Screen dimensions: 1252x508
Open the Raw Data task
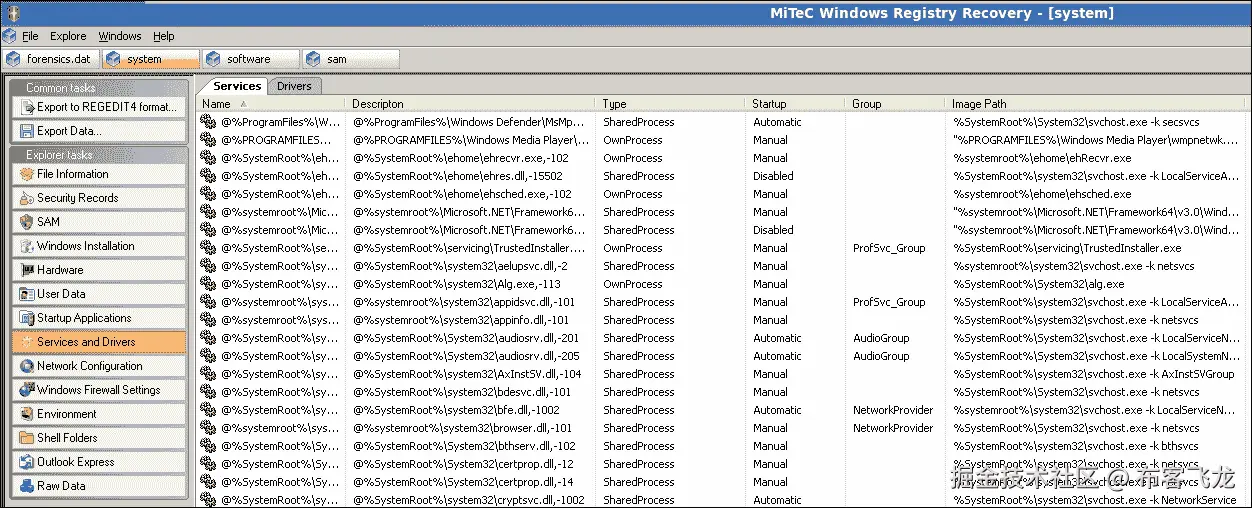[x=98, y=486]
